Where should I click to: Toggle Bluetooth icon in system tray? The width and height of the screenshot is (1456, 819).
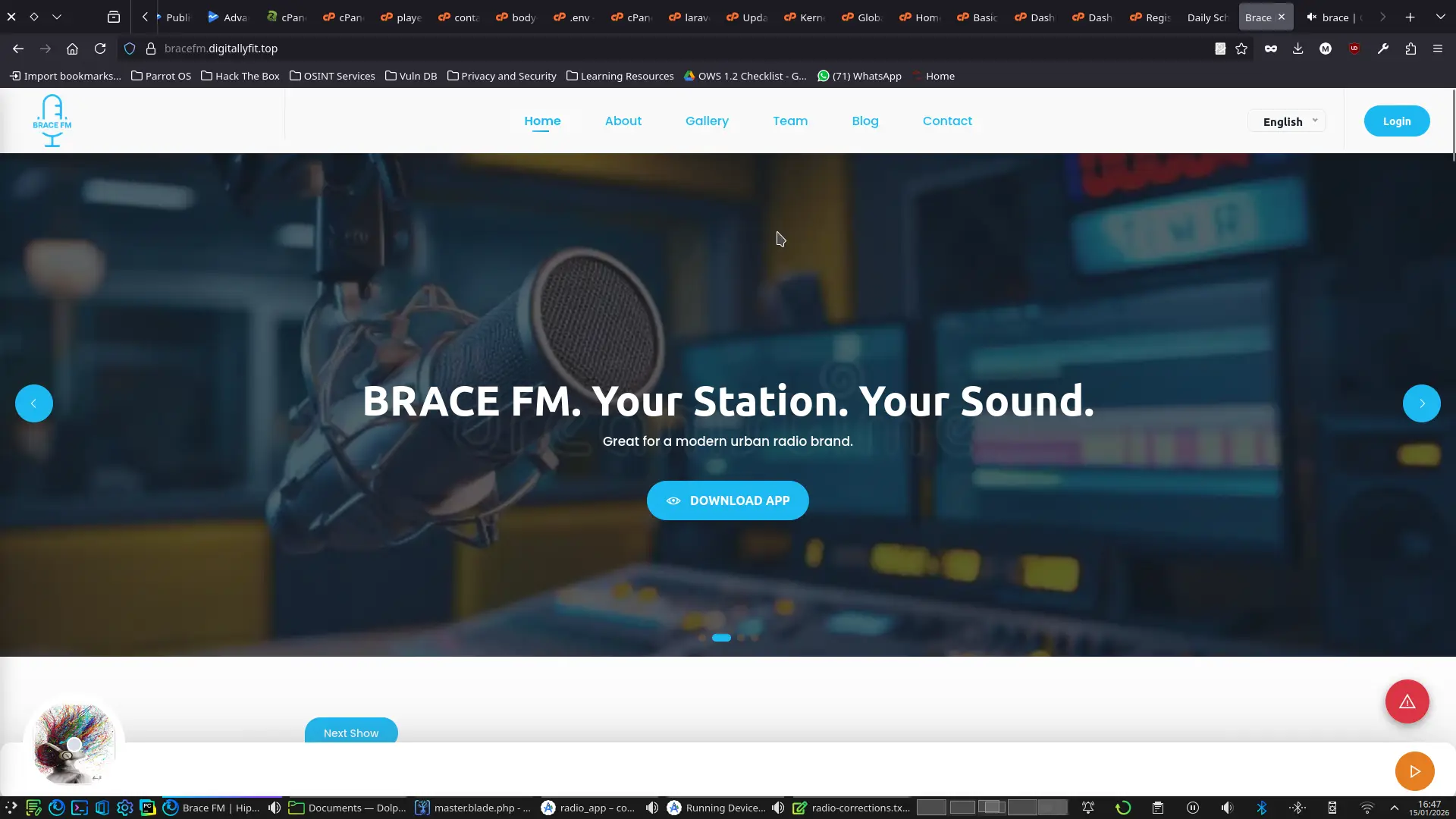point(1262,808)
